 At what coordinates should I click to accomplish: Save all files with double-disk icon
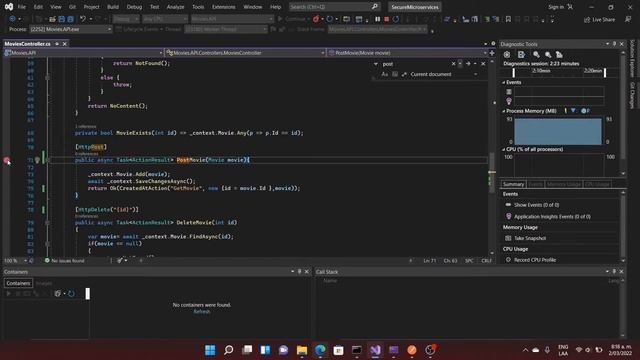(70, 19)
